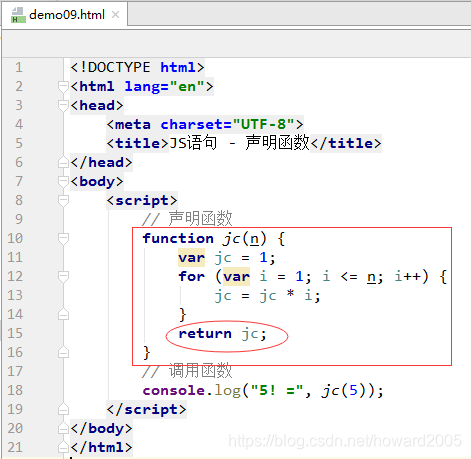
Task: Click the 'function' keyword on line 10
Action: [178, 239]
